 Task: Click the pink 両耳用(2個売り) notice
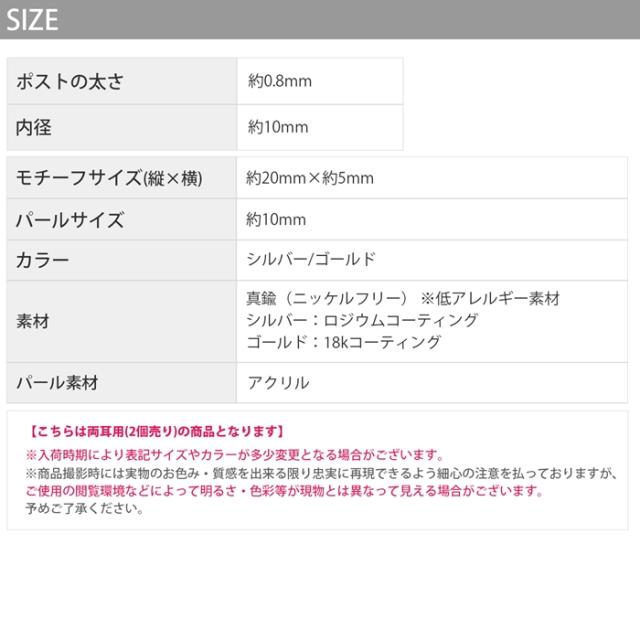point(156,432)
